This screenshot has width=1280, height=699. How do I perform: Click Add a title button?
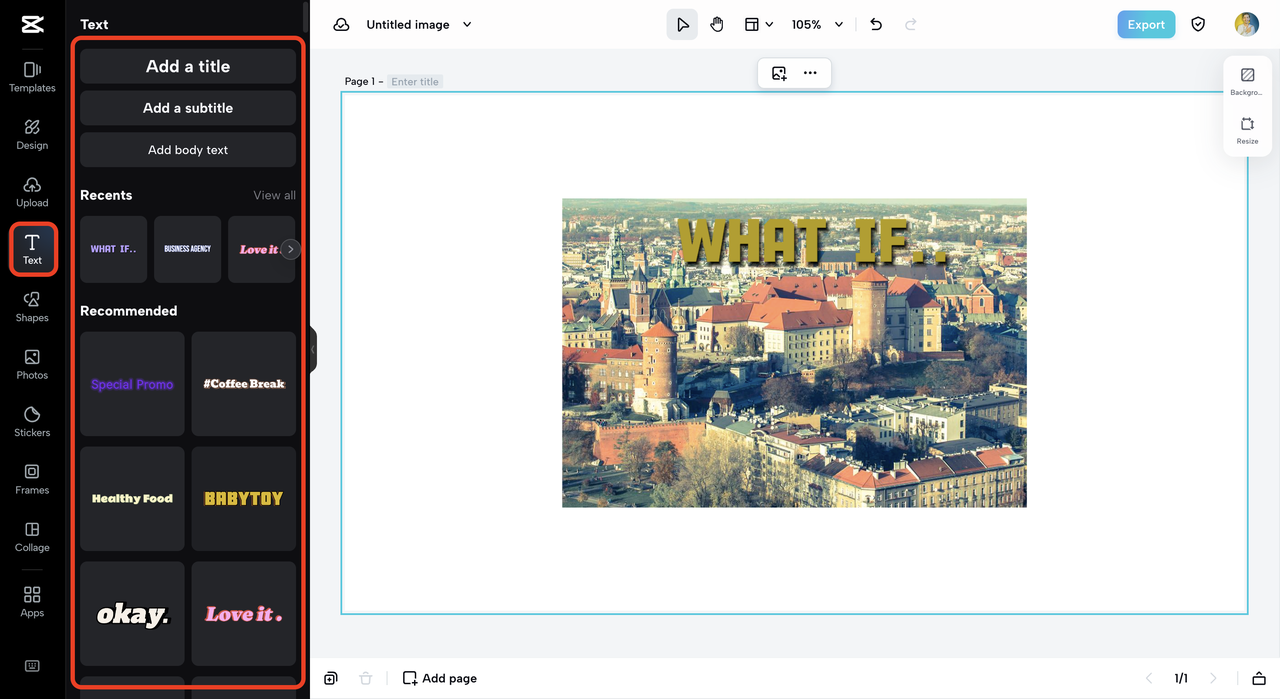pos(188,66)
